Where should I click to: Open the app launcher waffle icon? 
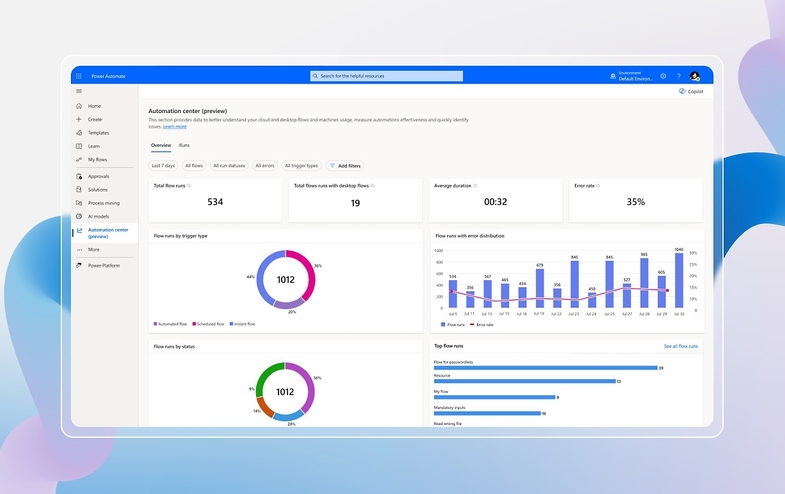pos(79,76)
